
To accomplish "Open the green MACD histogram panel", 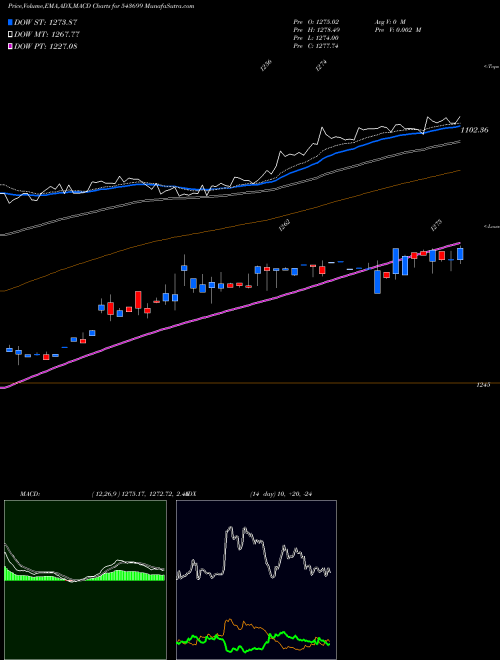I will click(x=85, y=580).
